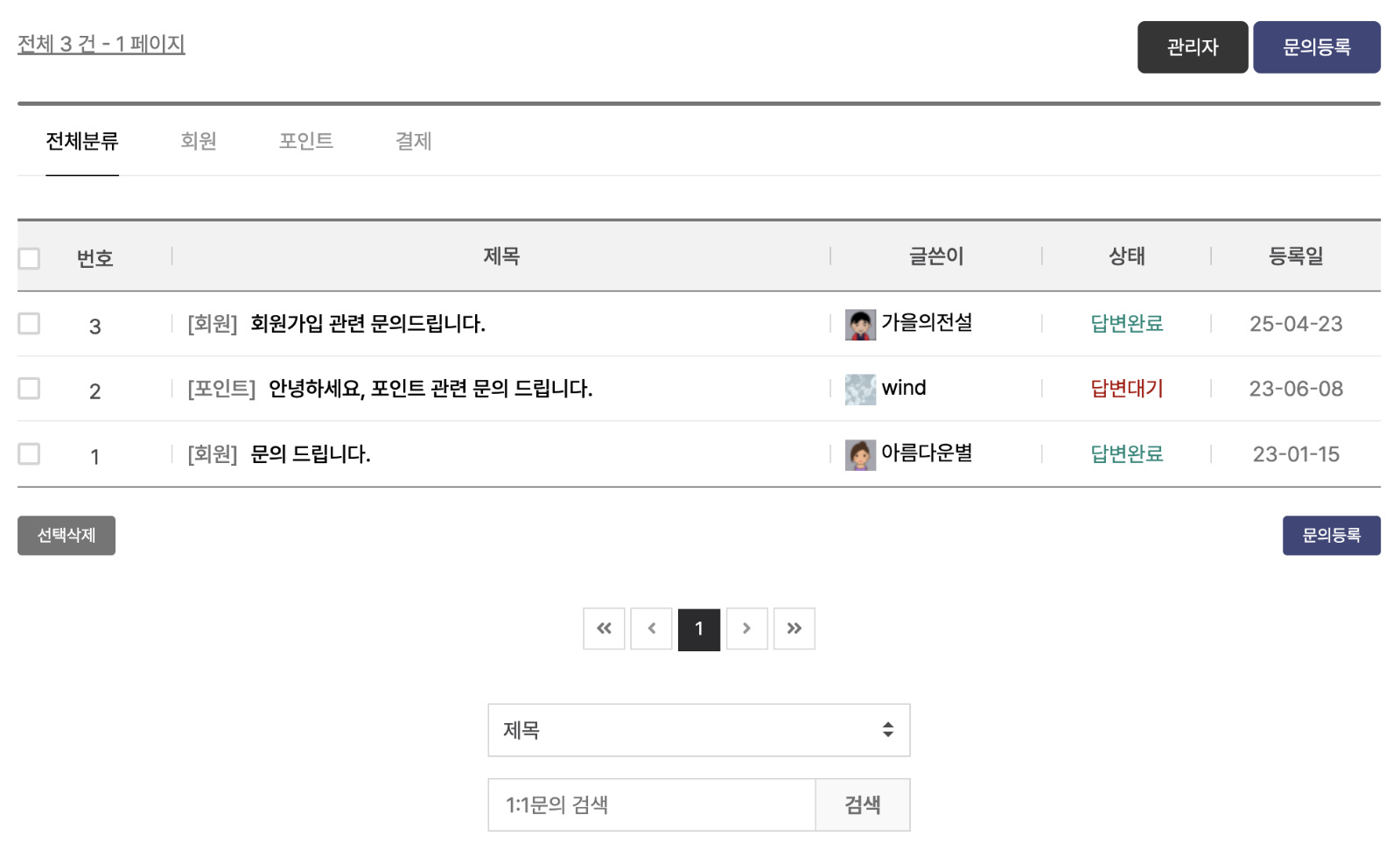Toggle the select-all checkbox in table header
The image size is (1400, 857).
29,258
